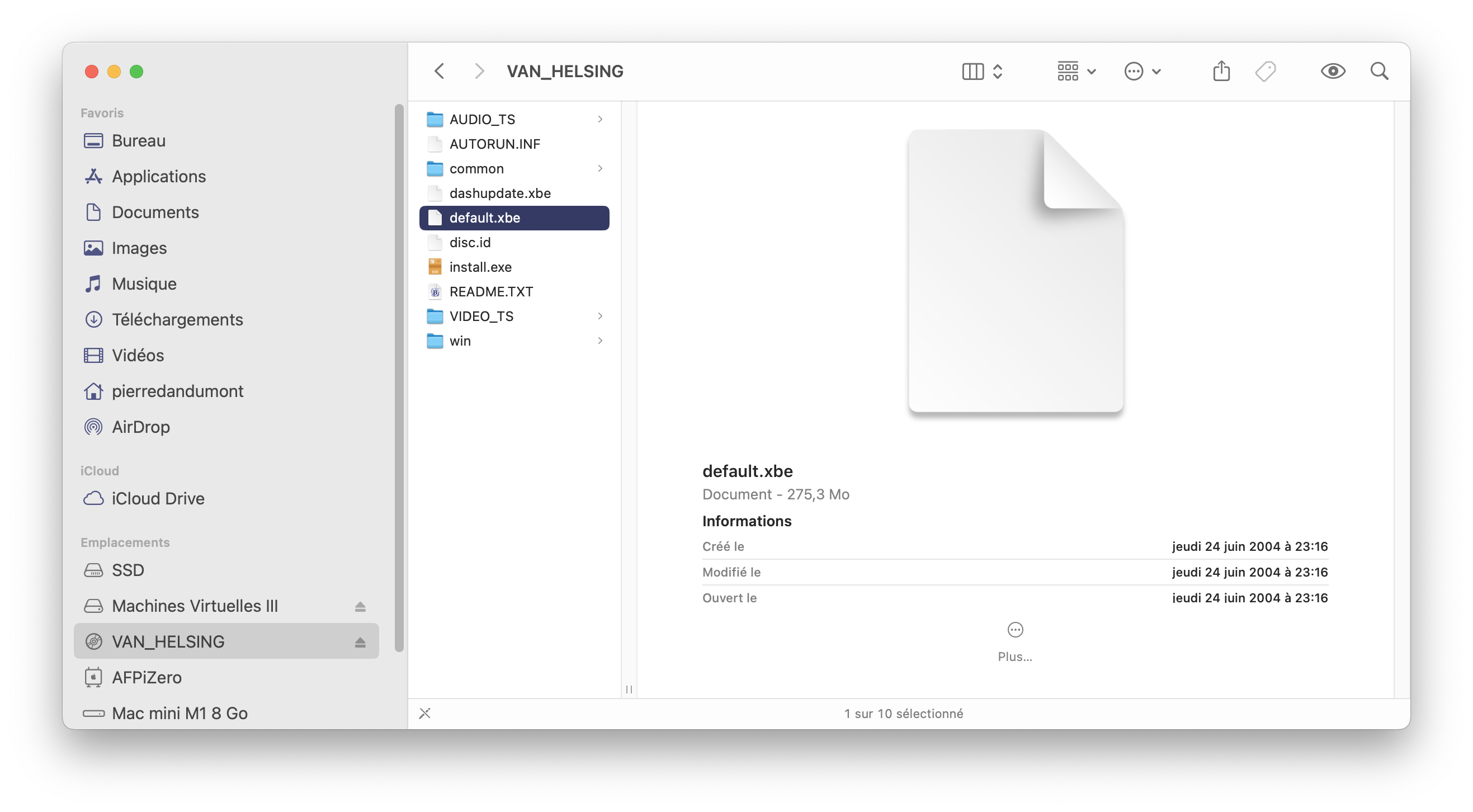Select the AUDIO_TS folder
The height and width of the screenshot is (812, 1473).
tap(514, 119)
